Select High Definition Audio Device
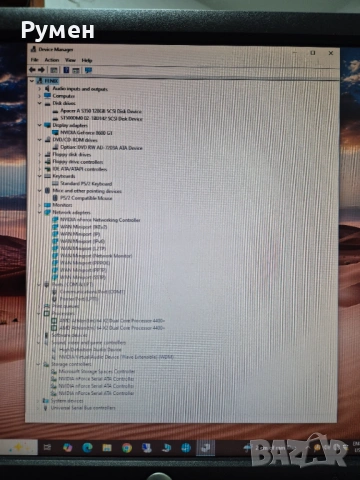Screen dimensions: 360x480 click(90, 350)
